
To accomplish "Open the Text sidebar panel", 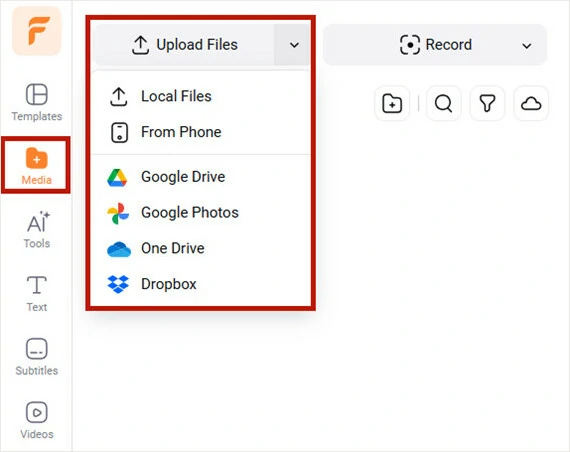I will [37, 293].
